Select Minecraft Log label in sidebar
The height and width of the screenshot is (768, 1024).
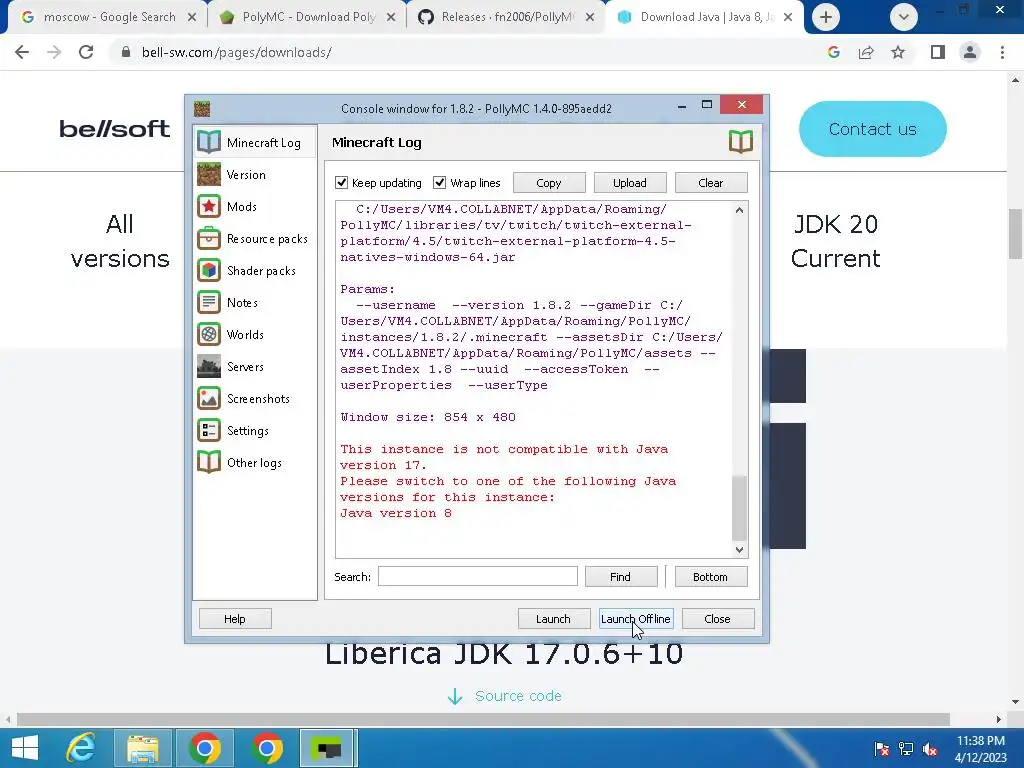click(x=264, y=142)
